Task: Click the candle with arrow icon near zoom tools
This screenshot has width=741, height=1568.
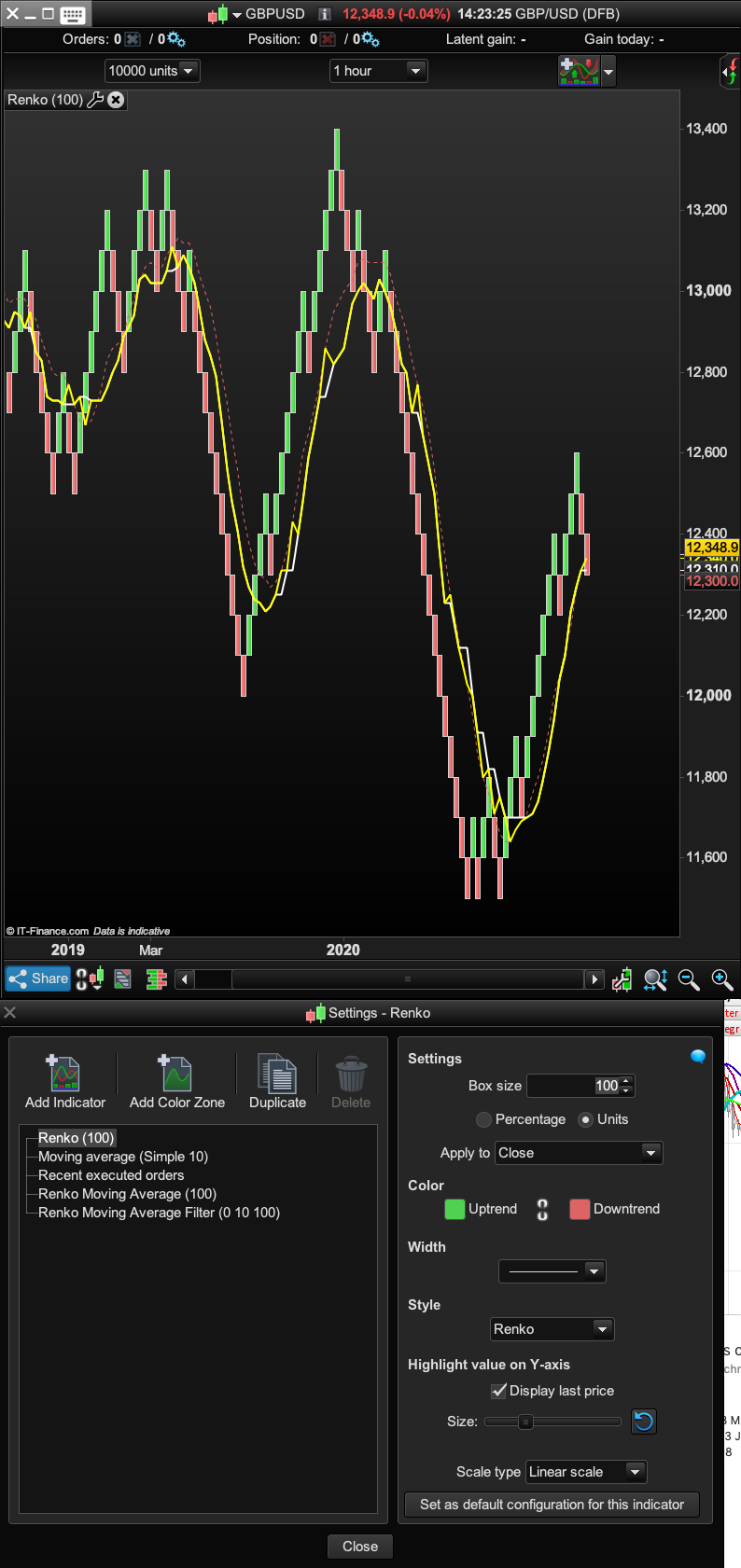Action: pyautogui.click(x=622, y=979)
